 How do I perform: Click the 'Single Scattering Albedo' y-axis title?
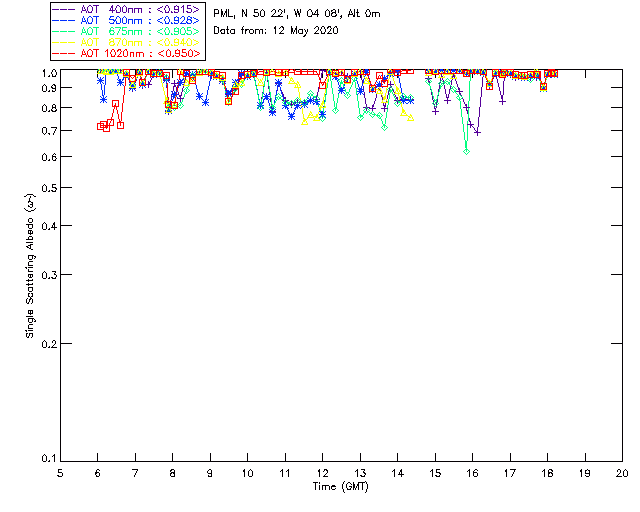(31, 266)
